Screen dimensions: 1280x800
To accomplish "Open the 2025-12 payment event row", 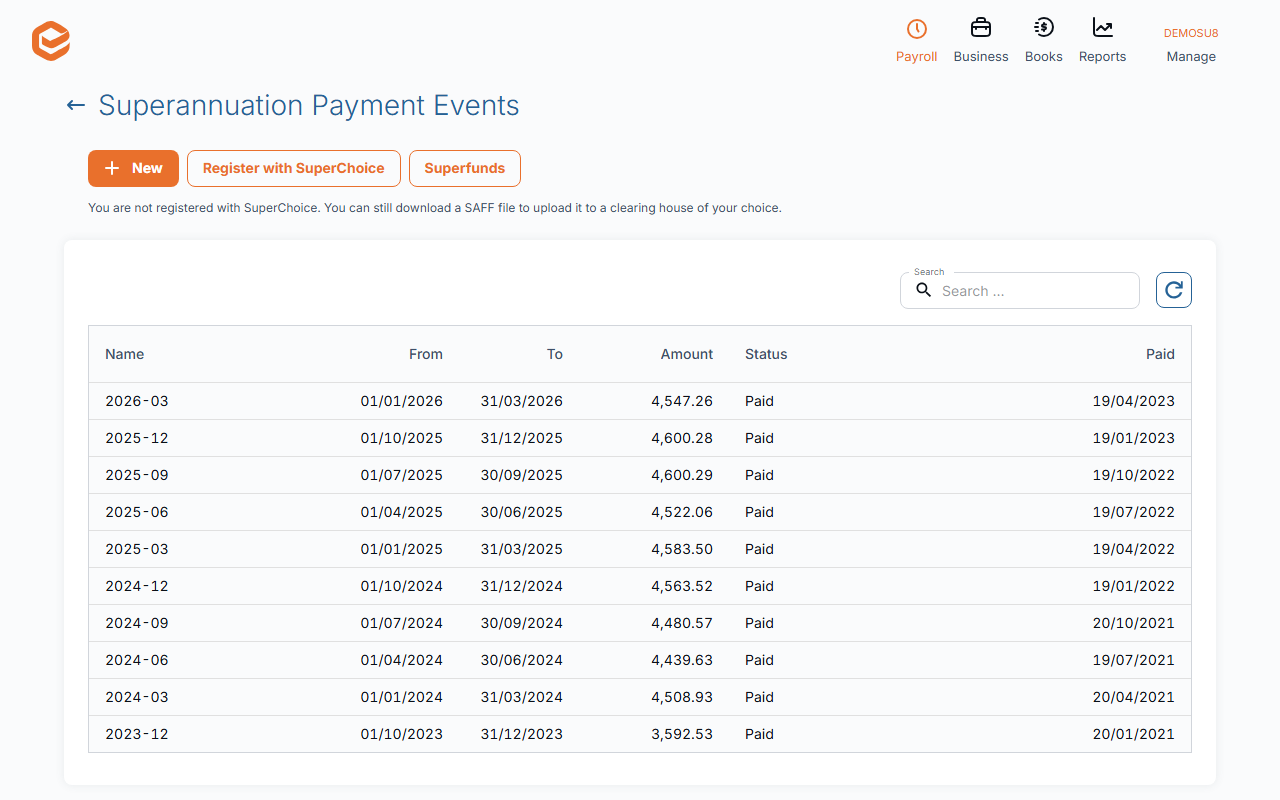I will click(x=640, y=438).
